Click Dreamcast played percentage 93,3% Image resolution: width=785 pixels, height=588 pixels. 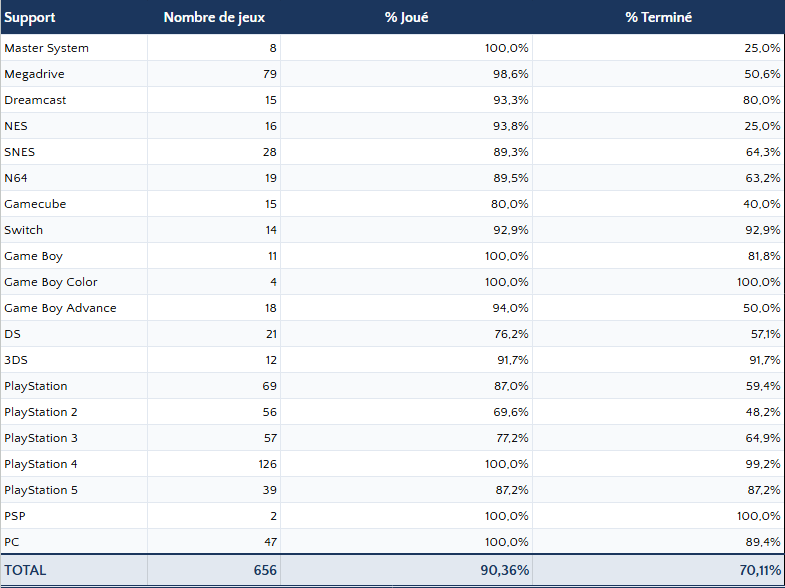(x=511, y=100)
